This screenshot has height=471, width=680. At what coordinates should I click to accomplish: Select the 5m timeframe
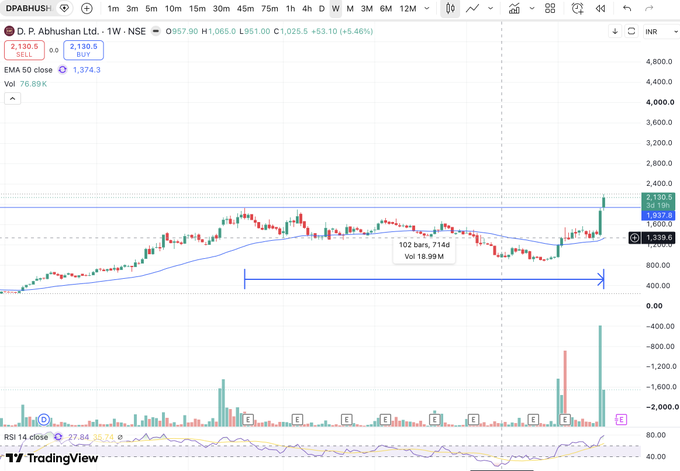point(151,9)
